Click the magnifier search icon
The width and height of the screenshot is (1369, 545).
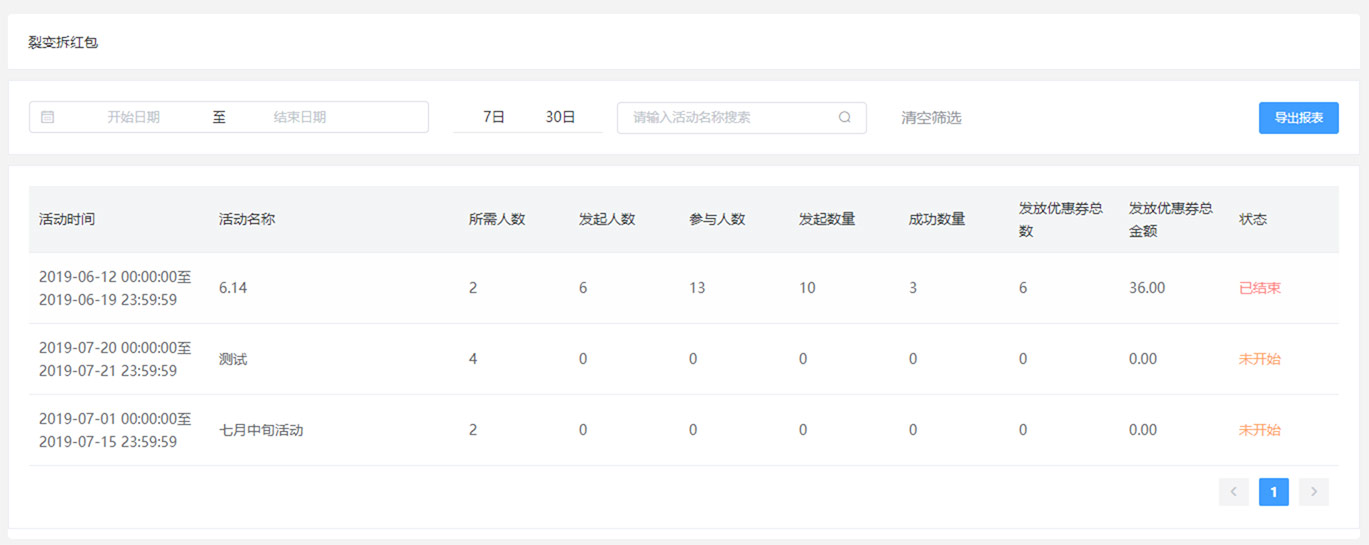845,117
